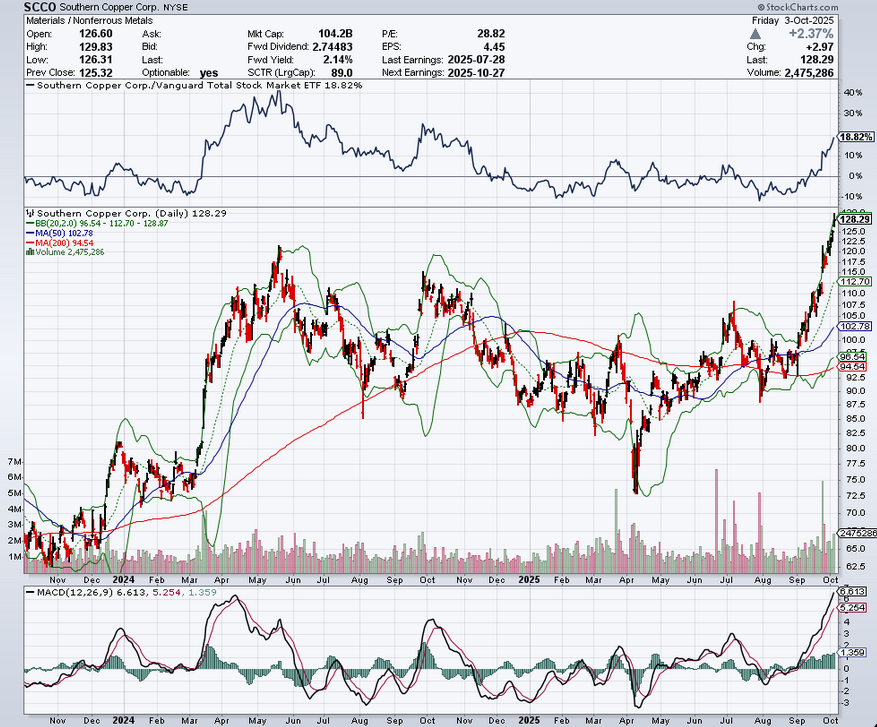Click the blue MA(50) legend line marker
This screenshot has height=727, width=877.
click(x=30, y=233)
